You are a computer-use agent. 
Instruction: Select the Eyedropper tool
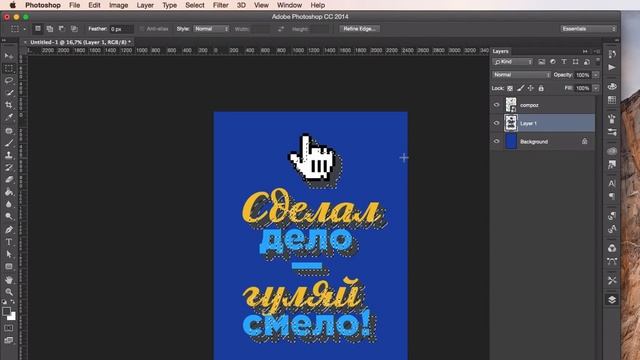[9, 117]
